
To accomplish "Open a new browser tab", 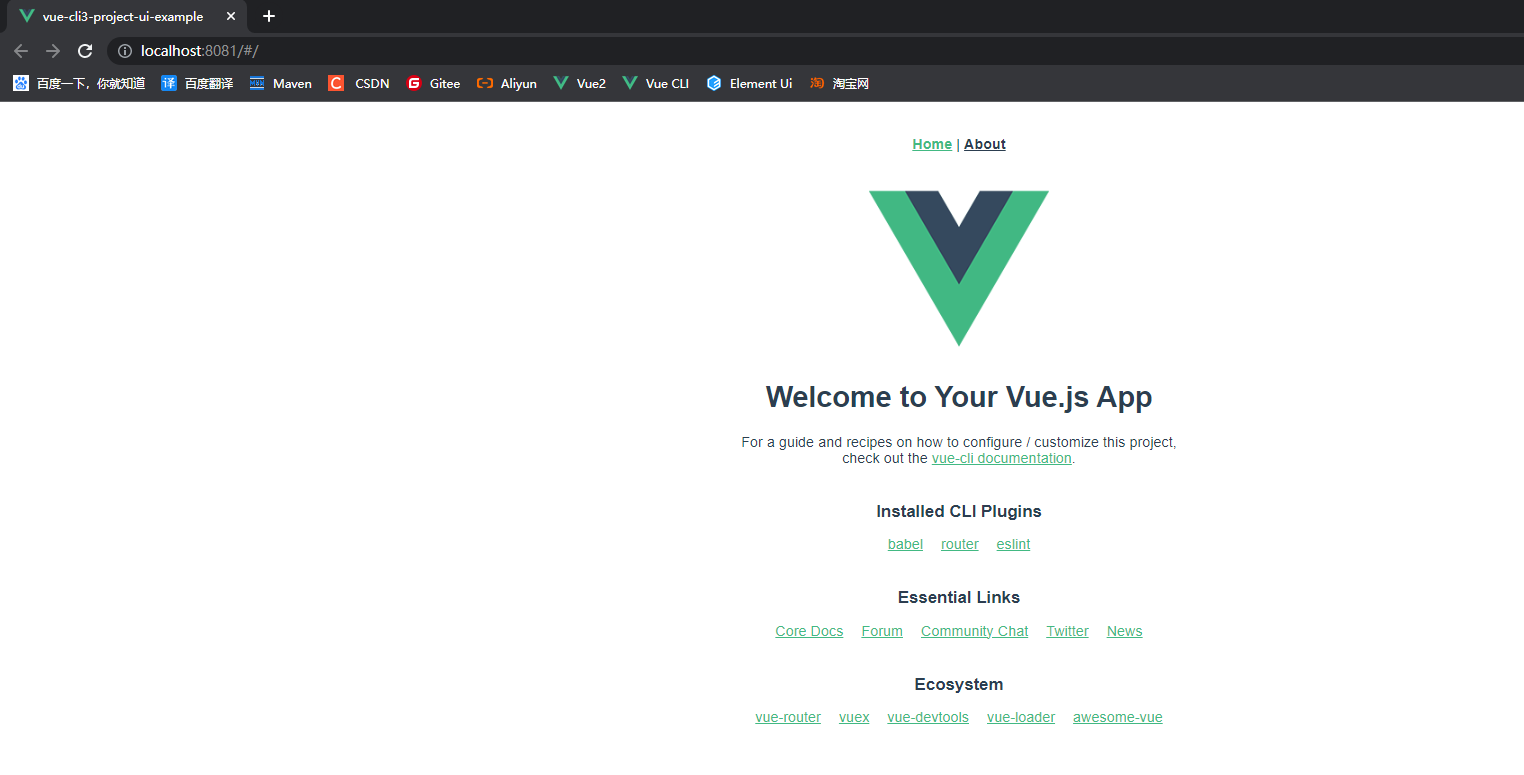I will coord(268,16).
